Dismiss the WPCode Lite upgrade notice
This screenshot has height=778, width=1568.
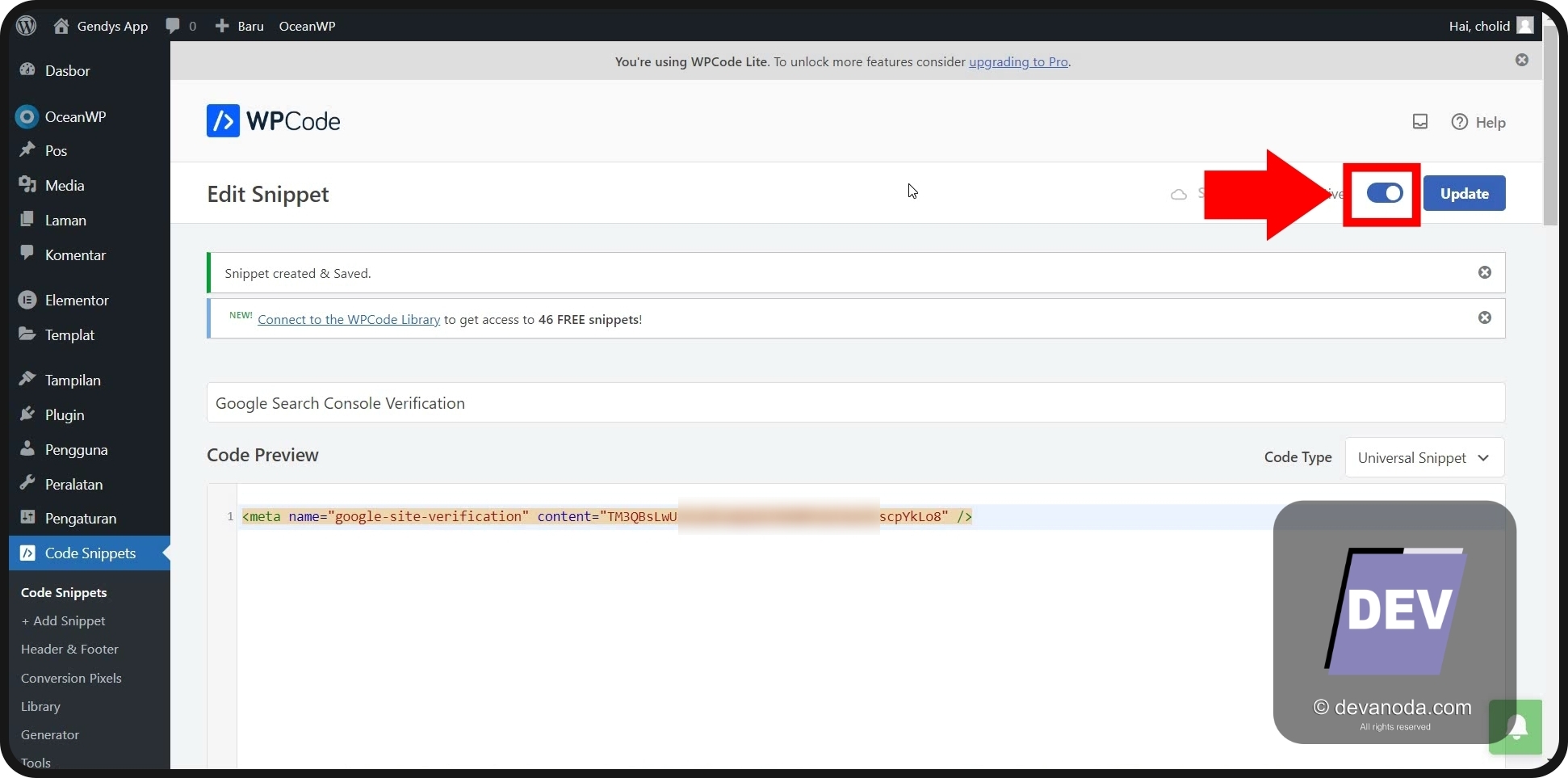tap(1522, 60)
